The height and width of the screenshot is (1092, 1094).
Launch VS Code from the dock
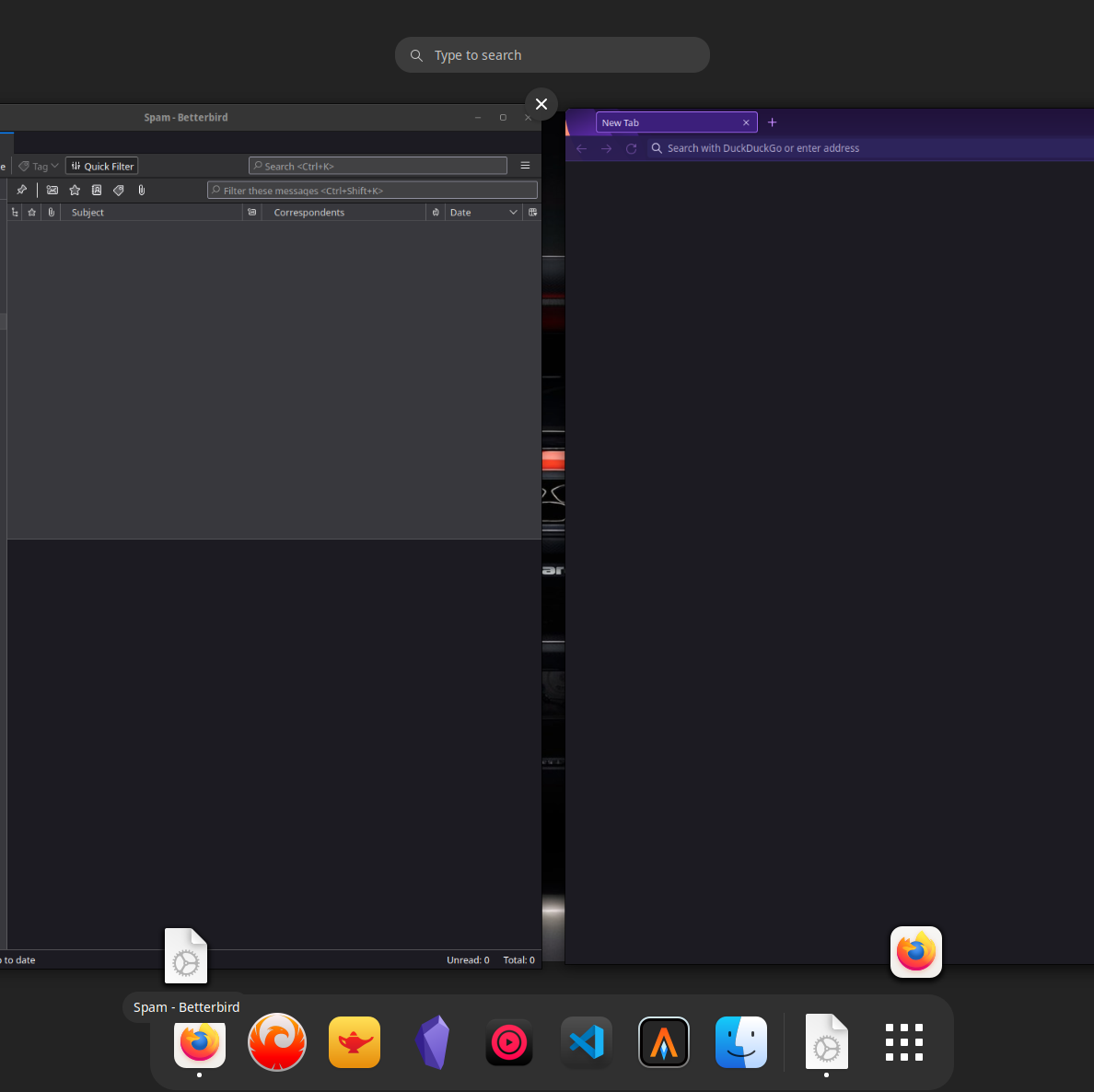point(587,1042)
